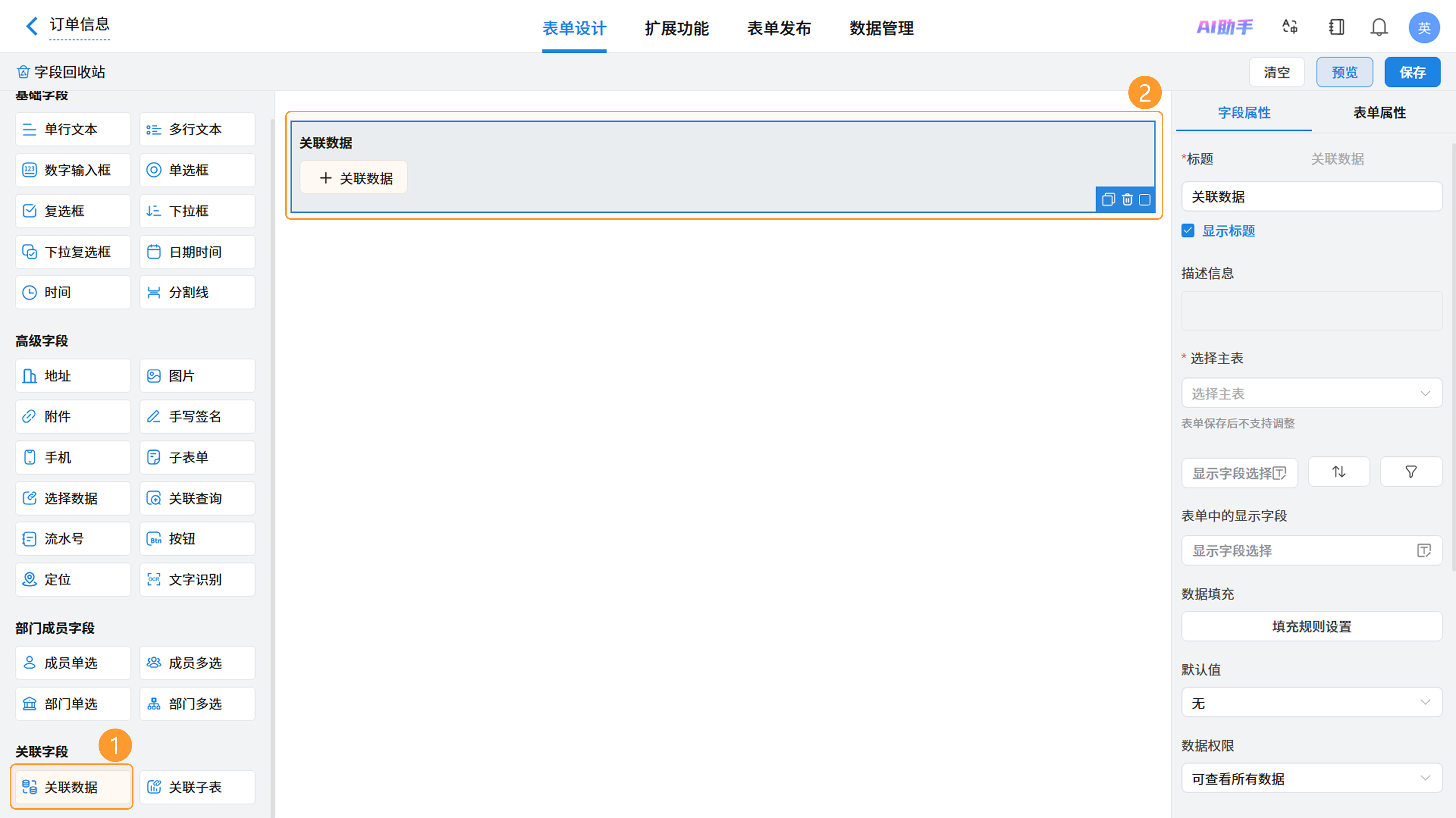Delete the selected 关联数据 field

click(1127, 199)
